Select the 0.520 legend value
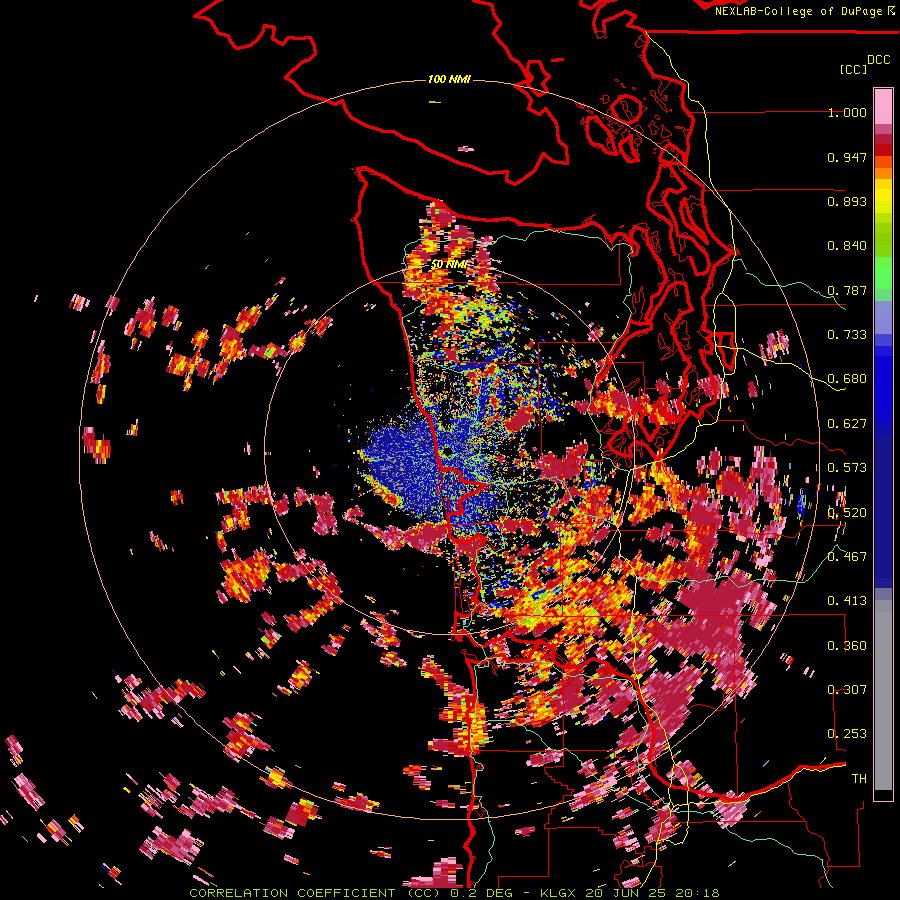900x900 pixels. point(847,513)
